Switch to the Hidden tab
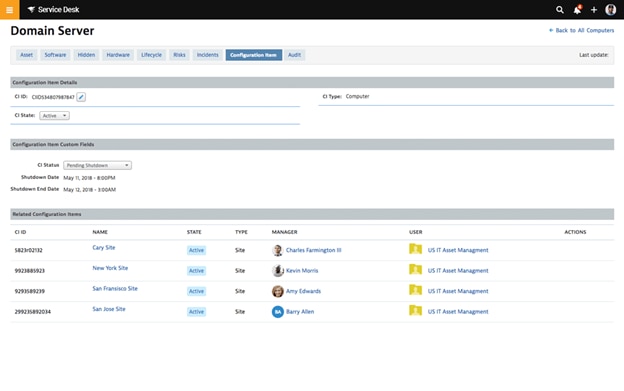 86,55
